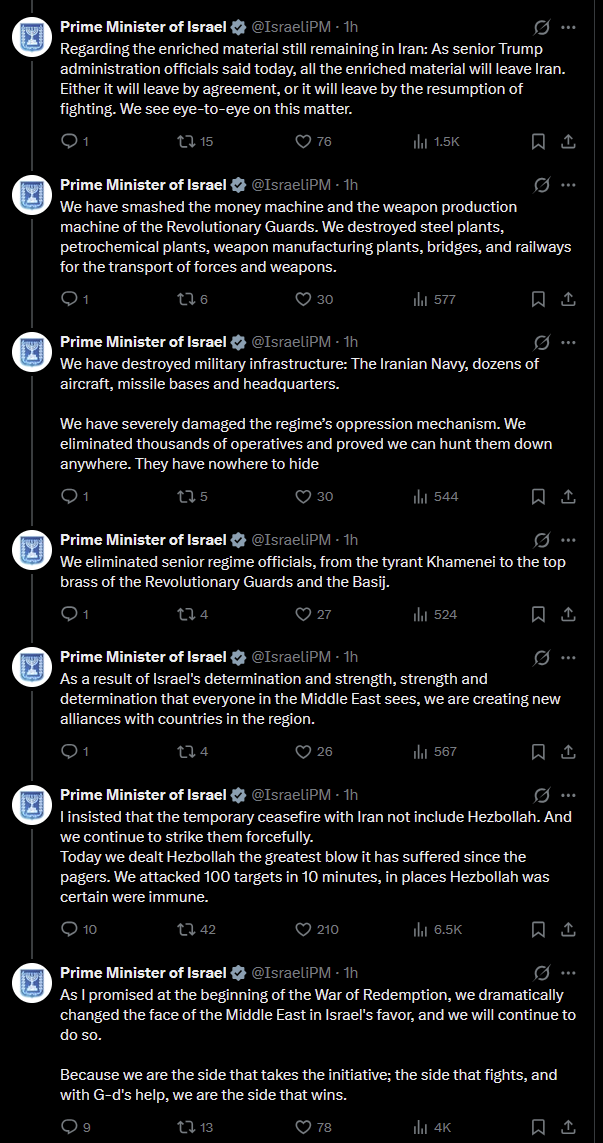The image size is (603, 1143).
Task: Bookmark the tweet mentioning tyrant Khamenei
Action: [x=538, y=614]
